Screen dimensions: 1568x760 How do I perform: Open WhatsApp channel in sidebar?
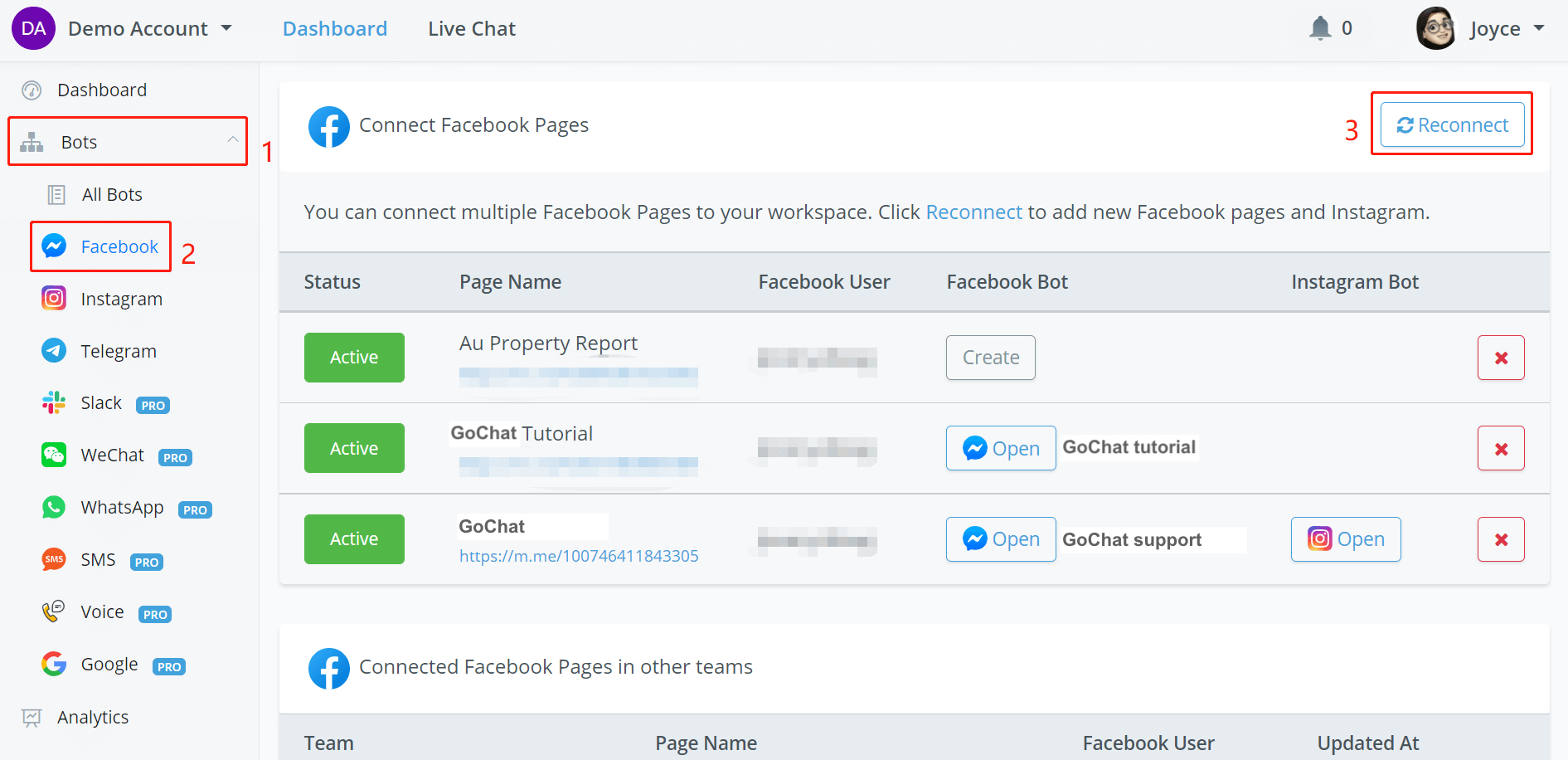(x=122, y=508)
